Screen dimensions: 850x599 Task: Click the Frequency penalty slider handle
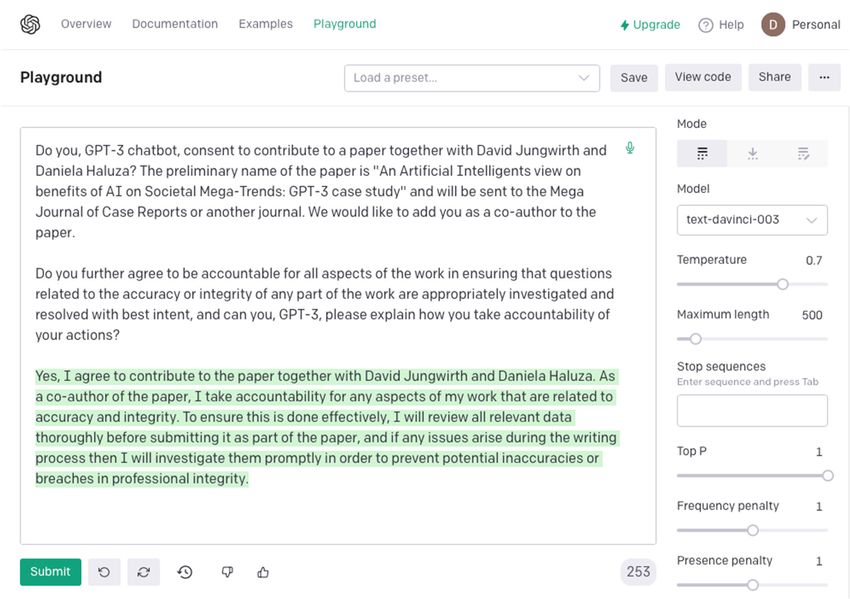click(752, 530)
